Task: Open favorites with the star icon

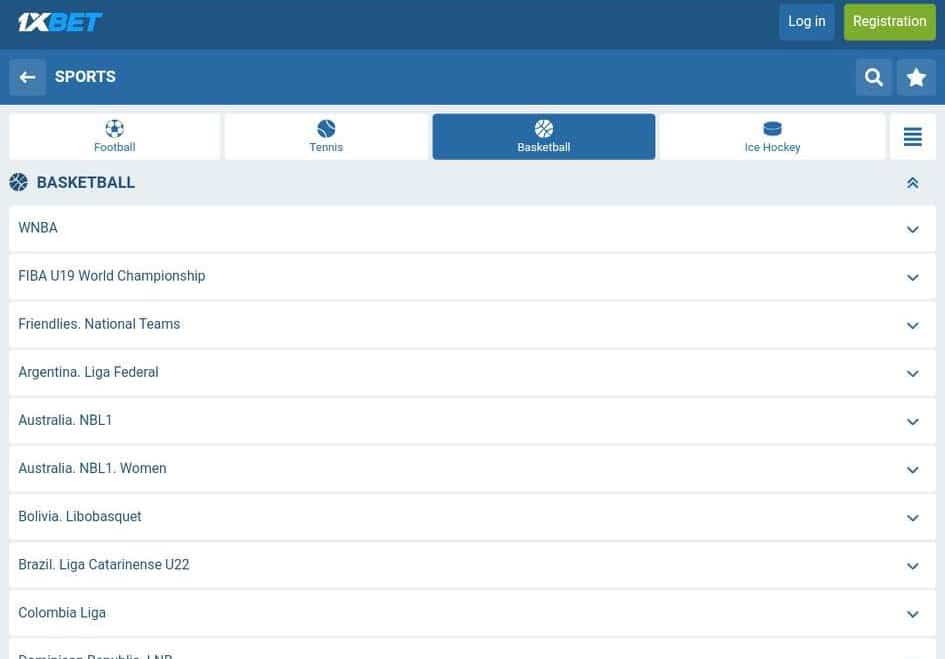Action: (x=916, y=77)
